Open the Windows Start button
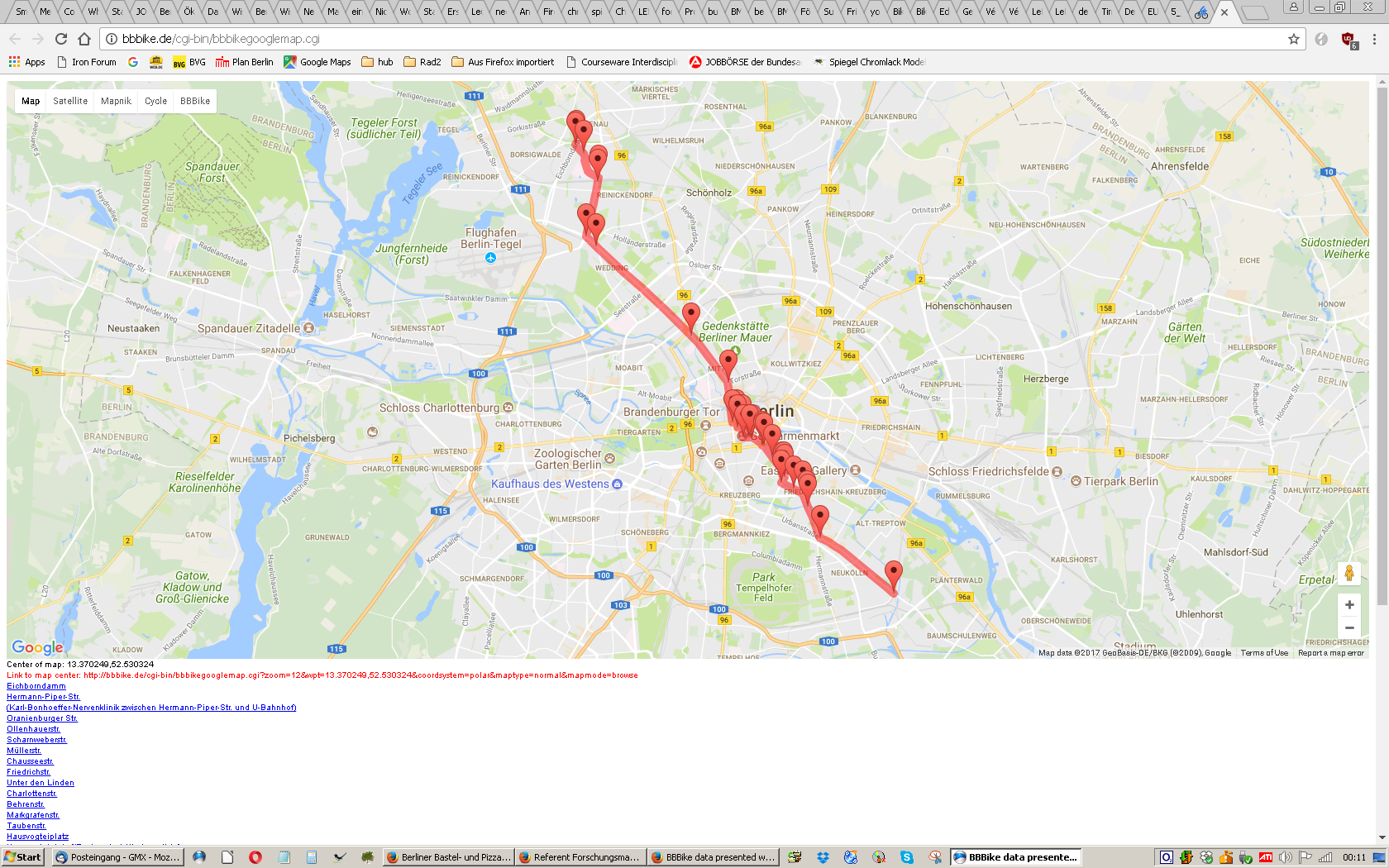 click(23, 857)
